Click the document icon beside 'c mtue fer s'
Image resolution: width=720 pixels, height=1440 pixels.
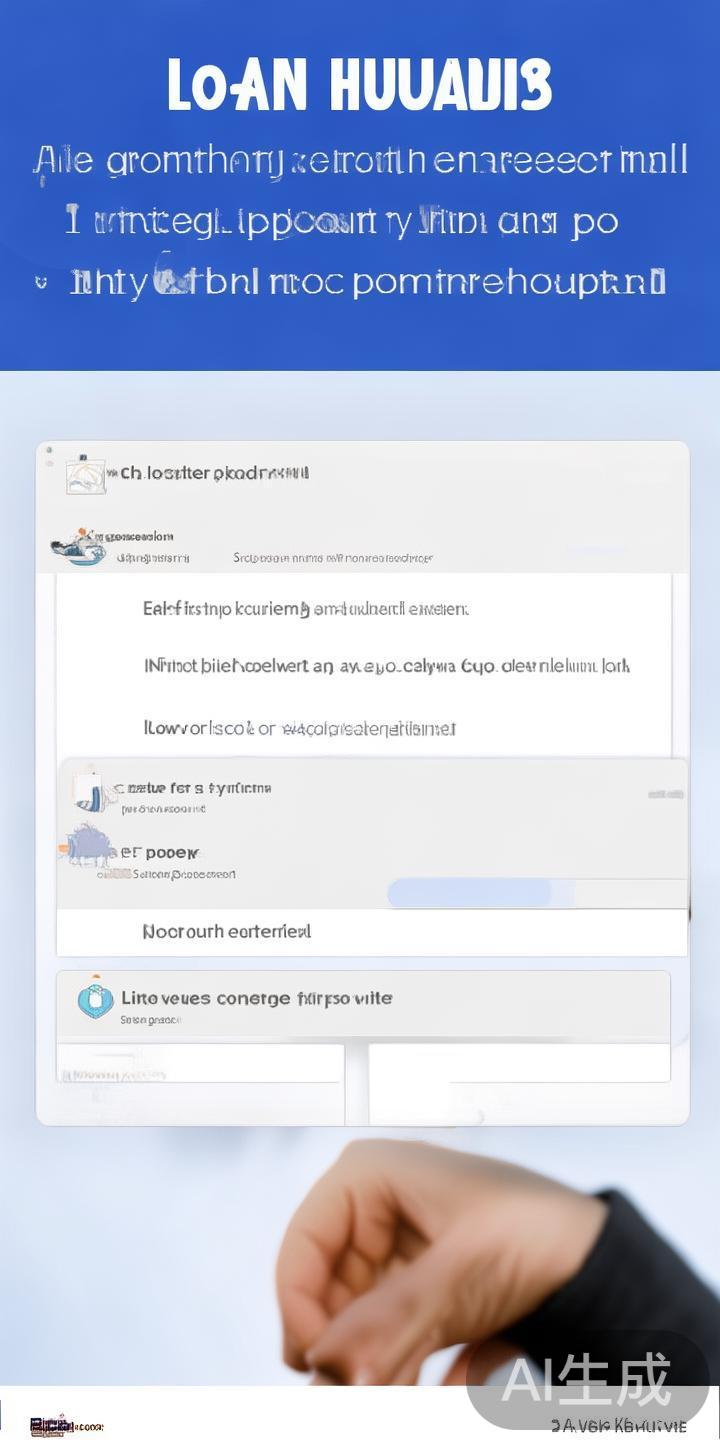click(x=90, y=791)
